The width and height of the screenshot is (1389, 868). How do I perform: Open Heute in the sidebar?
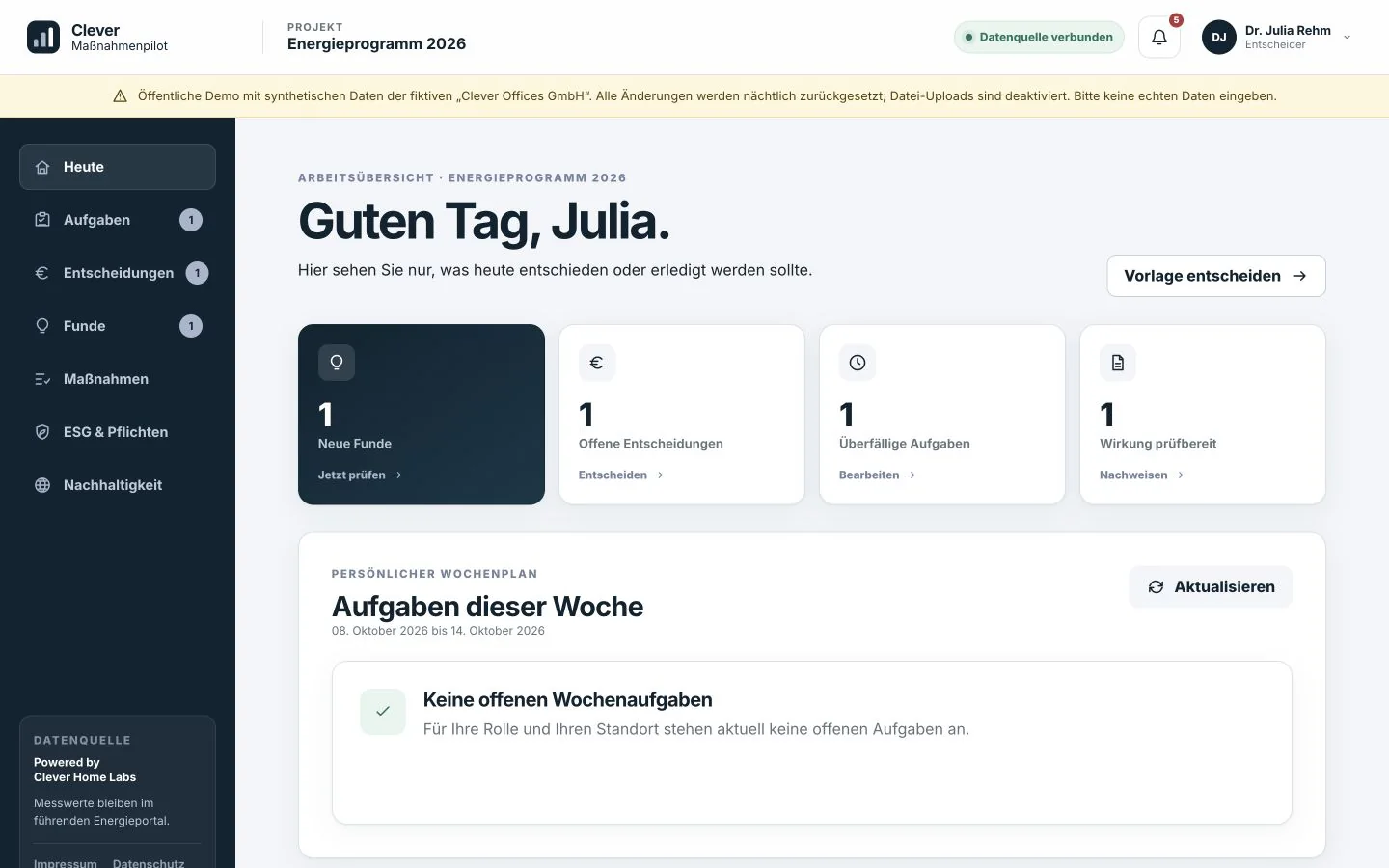118,167
